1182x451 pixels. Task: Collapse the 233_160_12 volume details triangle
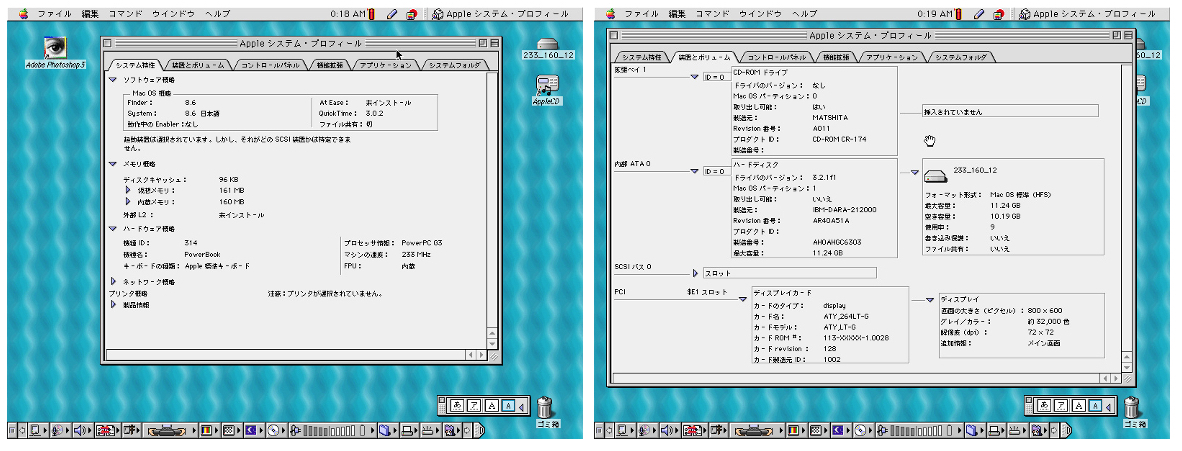click(915, 172)
